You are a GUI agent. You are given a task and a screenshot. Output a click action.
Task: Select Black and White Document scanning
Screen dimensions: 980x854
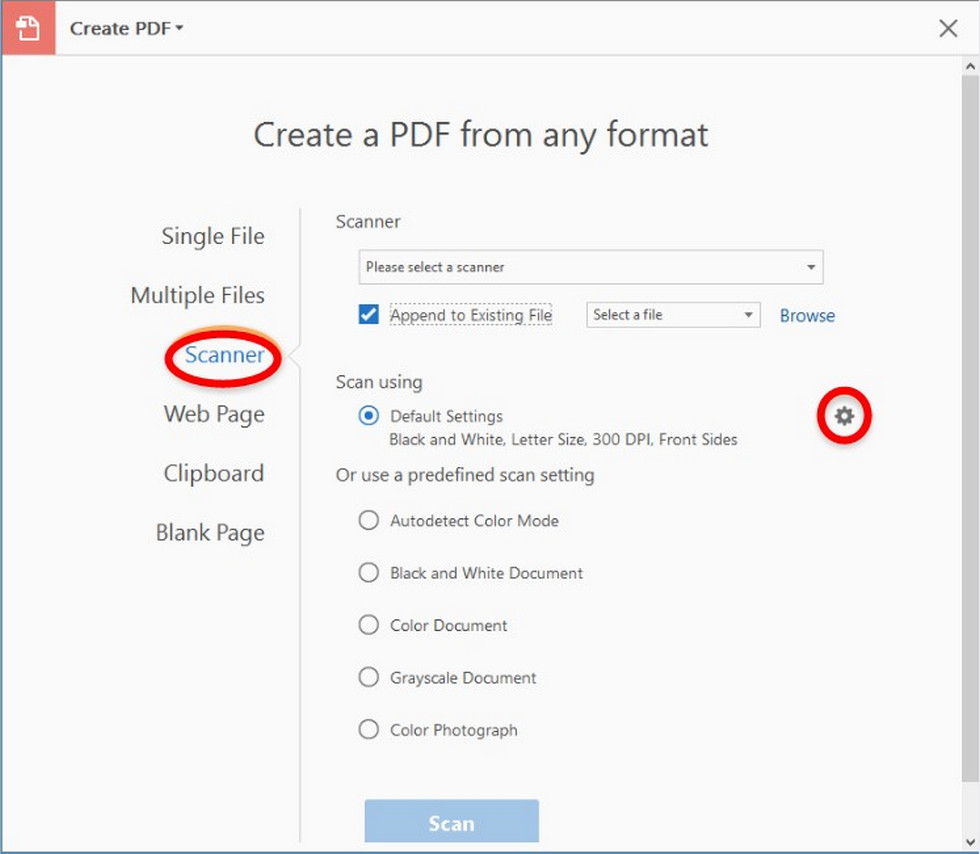tap(369, 572)
